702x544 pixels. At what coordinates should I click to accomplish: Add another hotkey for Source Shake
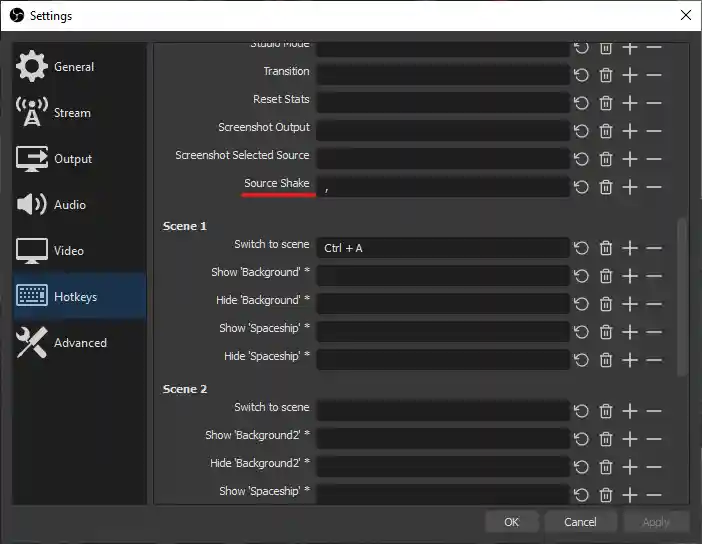[x=630, y=187]
